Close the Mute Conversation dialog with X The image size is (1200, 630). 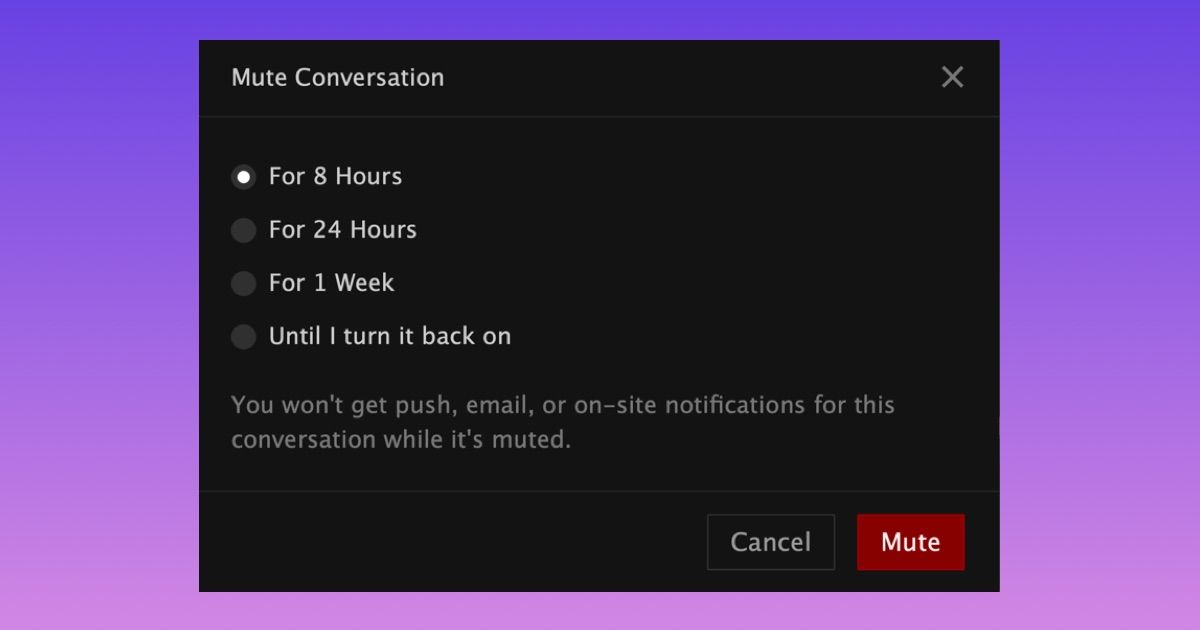tap(952, 77)
